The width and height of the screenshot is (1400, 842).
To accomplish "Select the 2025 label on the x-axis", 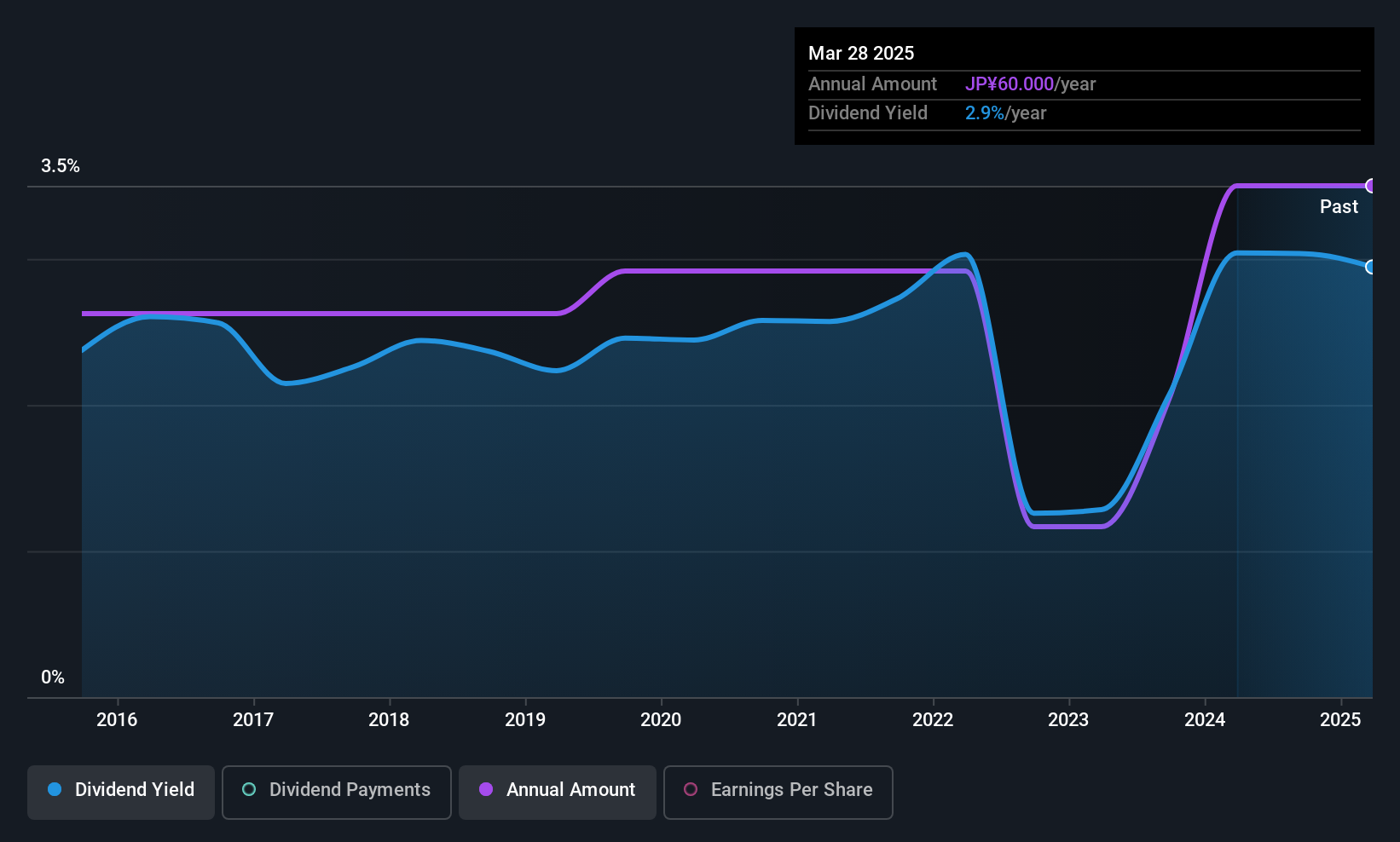I will 1340,720.
